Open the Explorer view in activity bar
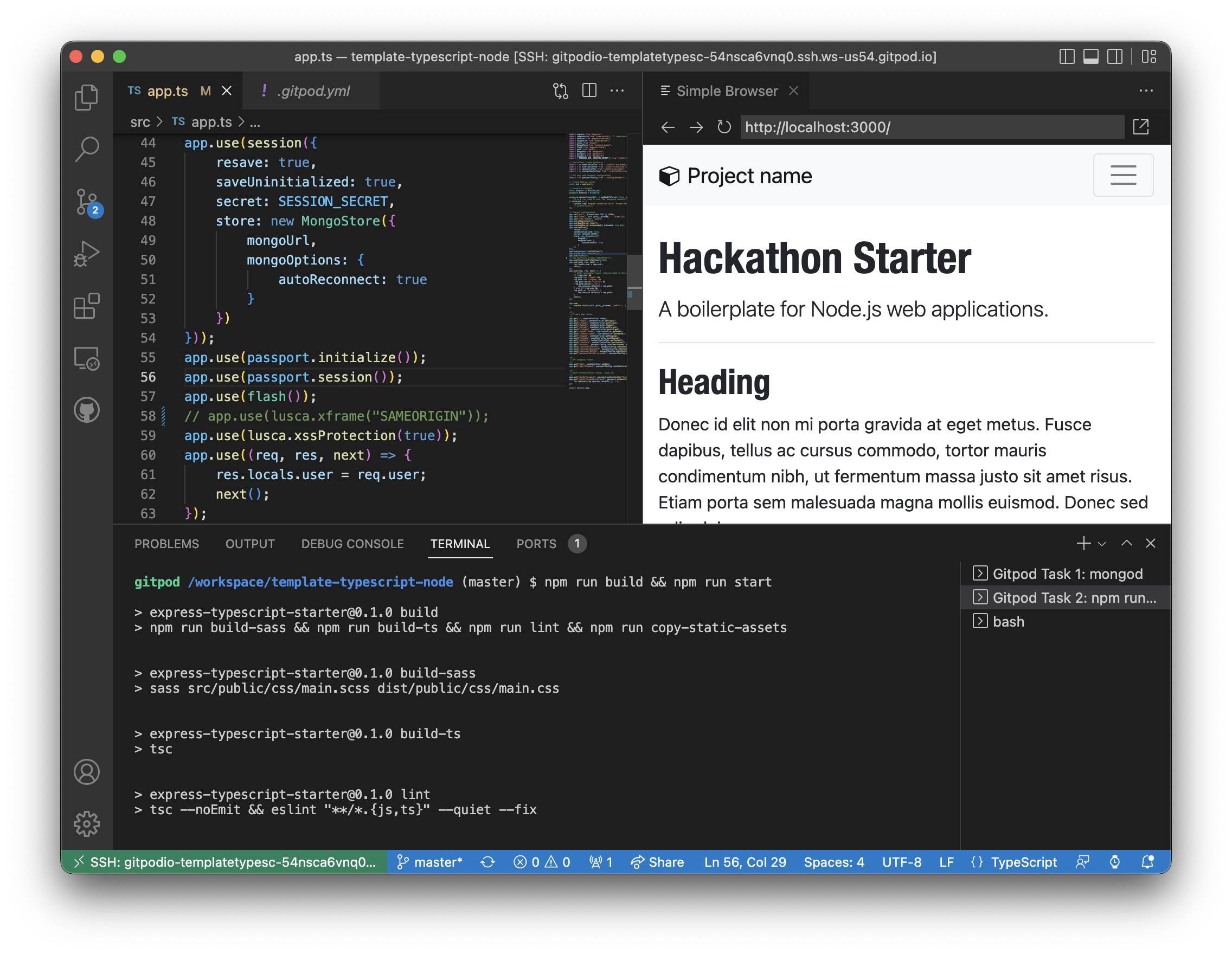 tap(86, 97)
